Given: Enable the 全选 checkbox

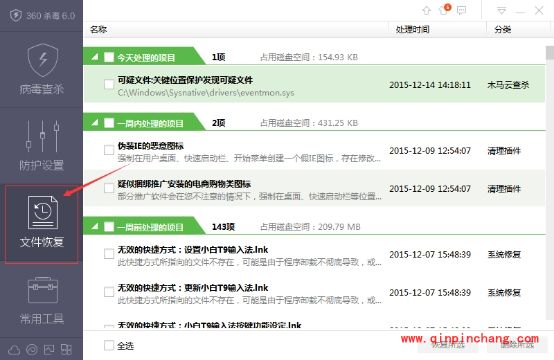Looking at the screenshot, I should pyautogui.click(x=109, y=345).
